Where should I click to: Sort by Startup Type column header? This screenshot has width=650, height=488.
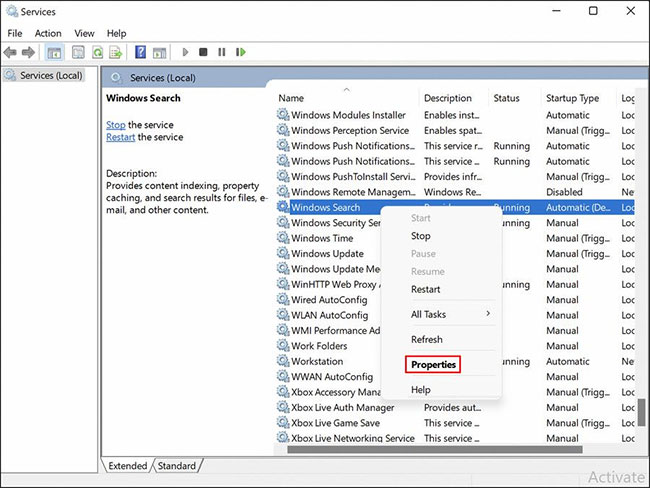pos(572,98)
